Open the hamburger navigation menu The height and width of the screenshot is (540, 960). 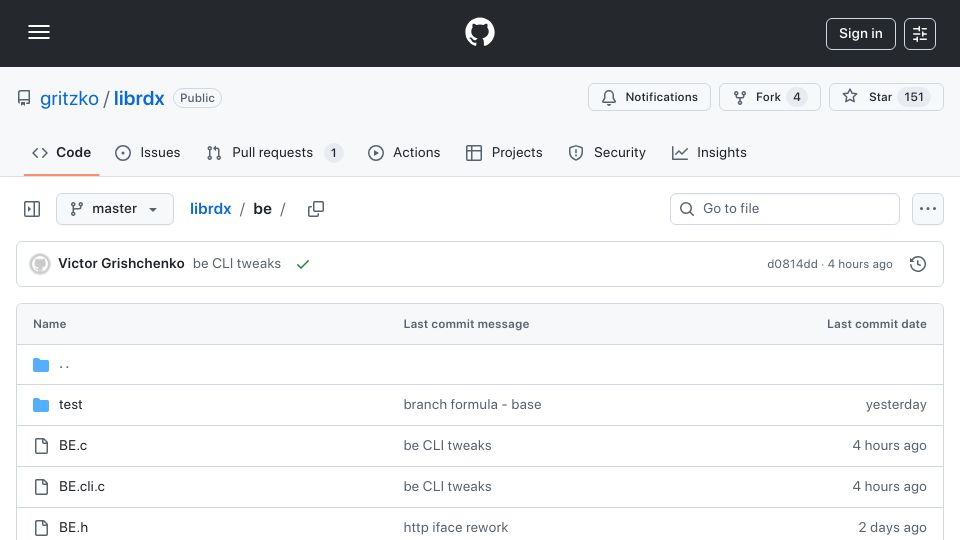[39, 32]
